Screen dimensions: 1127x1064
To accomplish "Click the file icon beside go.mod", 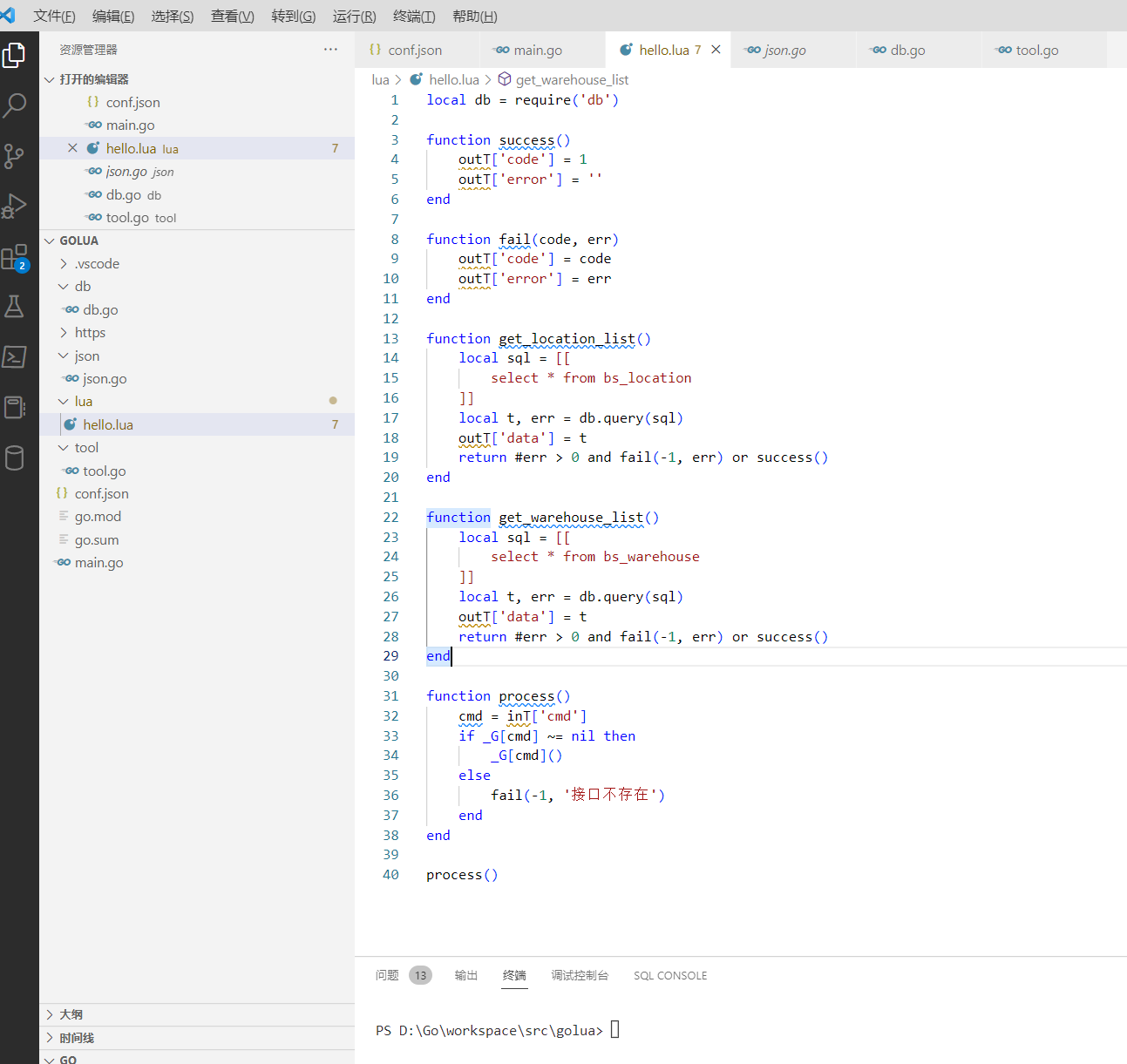I will [x=63, y=516].
